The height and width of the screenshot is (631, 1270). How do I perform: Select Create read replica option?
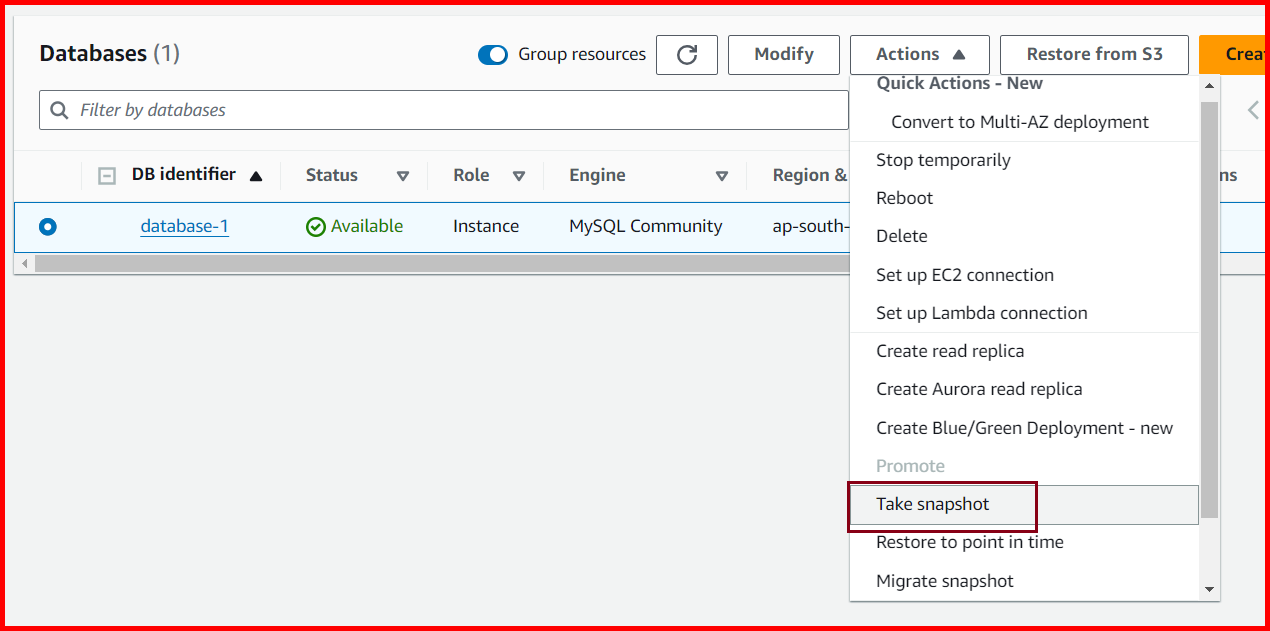[x=950, y=351]
